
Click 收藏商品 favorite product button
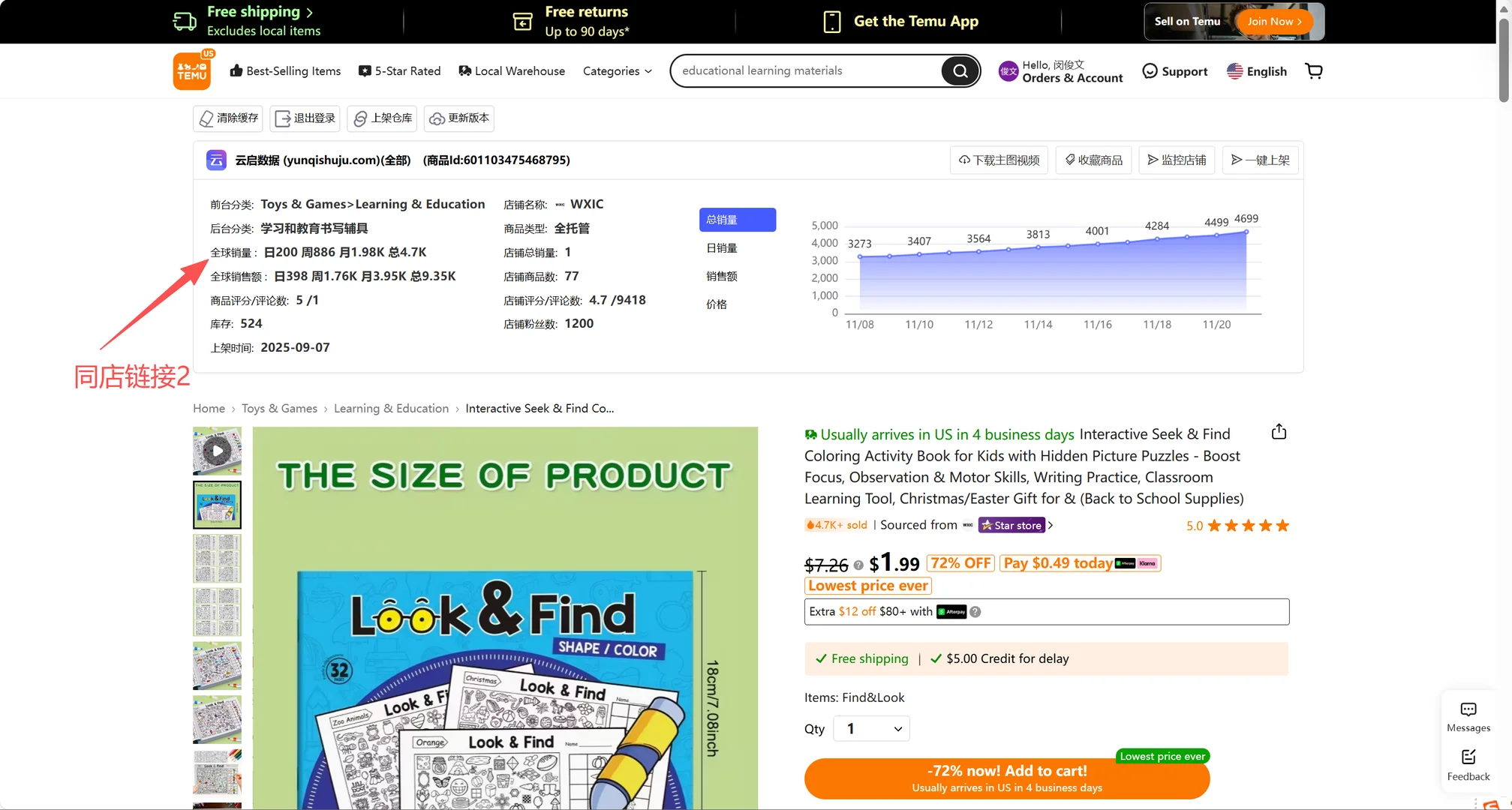point(1094,160)
